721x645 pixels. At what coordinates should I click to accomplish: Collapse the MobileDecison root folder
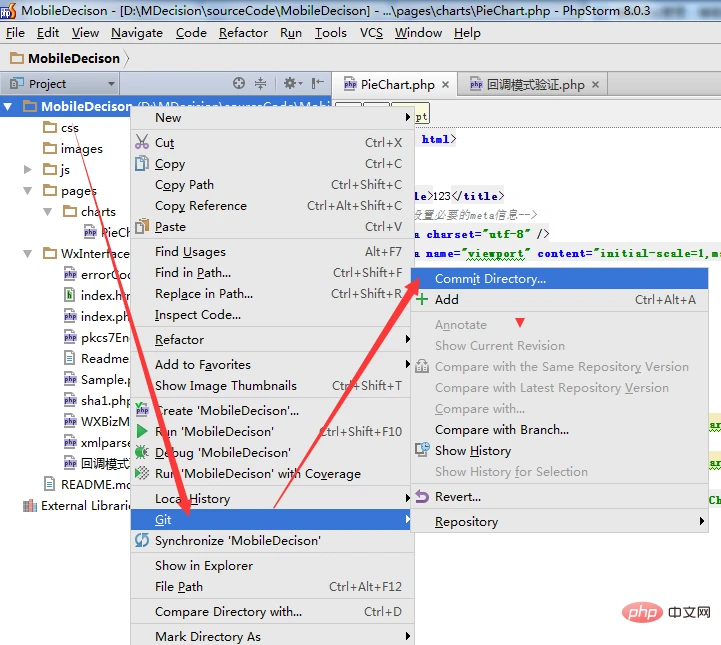click(9, 106)
